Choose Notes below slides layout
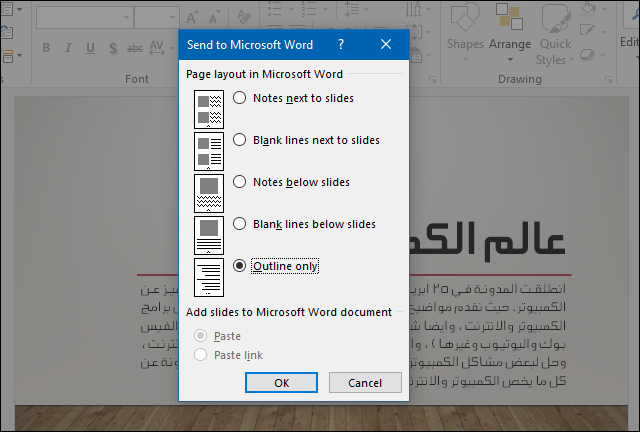Screen dimensions: 640x432 (240, 182)
